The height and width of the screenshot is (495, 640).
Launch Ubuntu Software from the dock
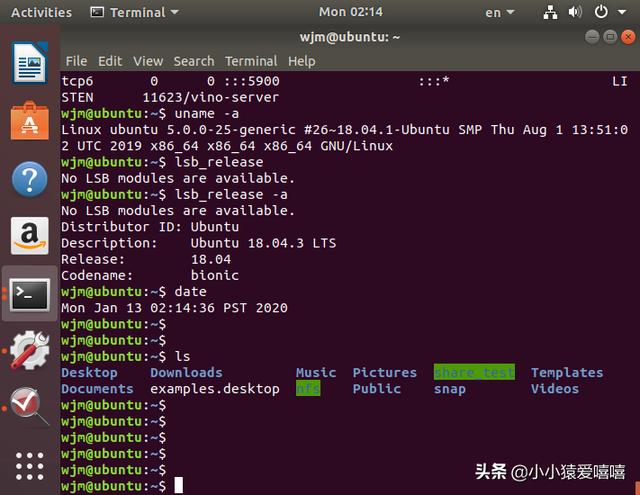click(30, 121)
